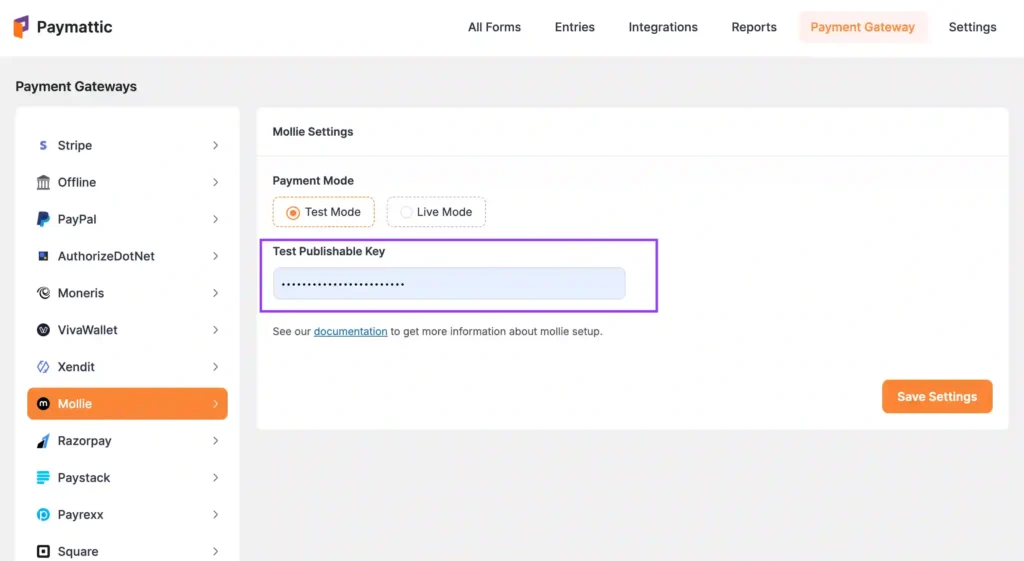The height and width of the screenshot is (561, 1024).
Task: Select the VivaWallet gateway label
Action: tap(88, 330)
